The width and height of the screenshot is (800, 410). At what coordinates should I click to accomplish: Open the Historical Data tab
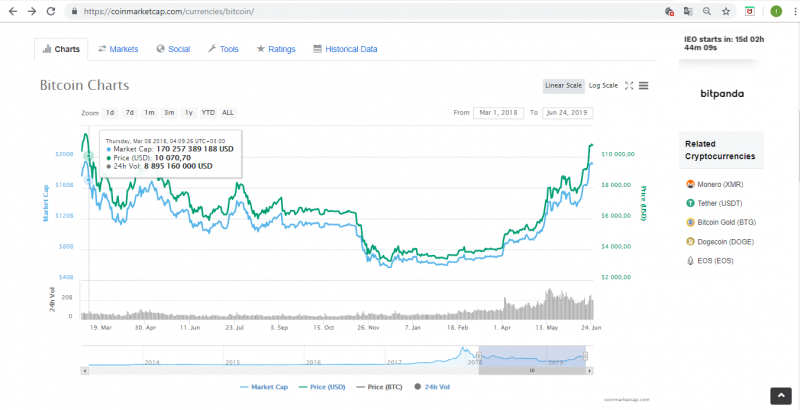[345, 49]
